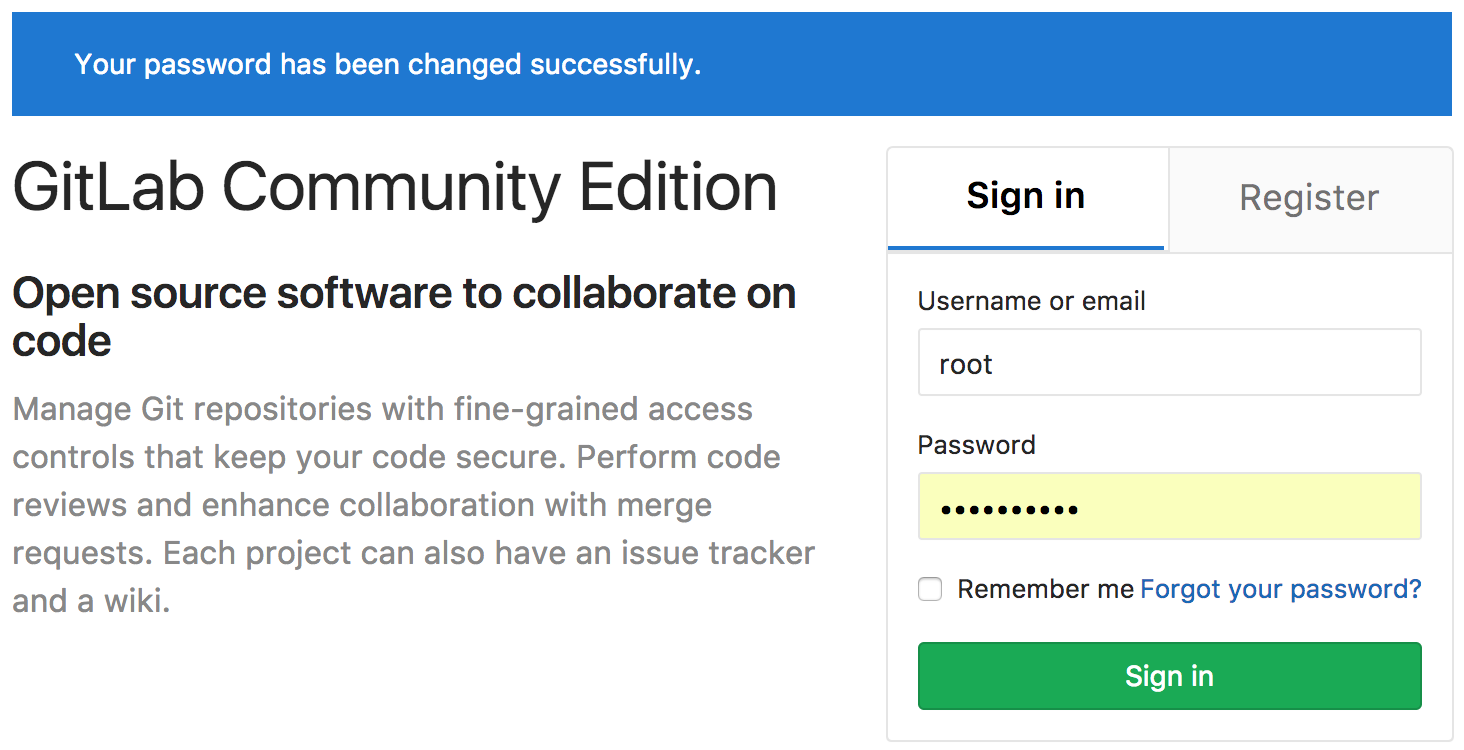
Task: Tick the Remember me checkbox
Action: point(930,590)
